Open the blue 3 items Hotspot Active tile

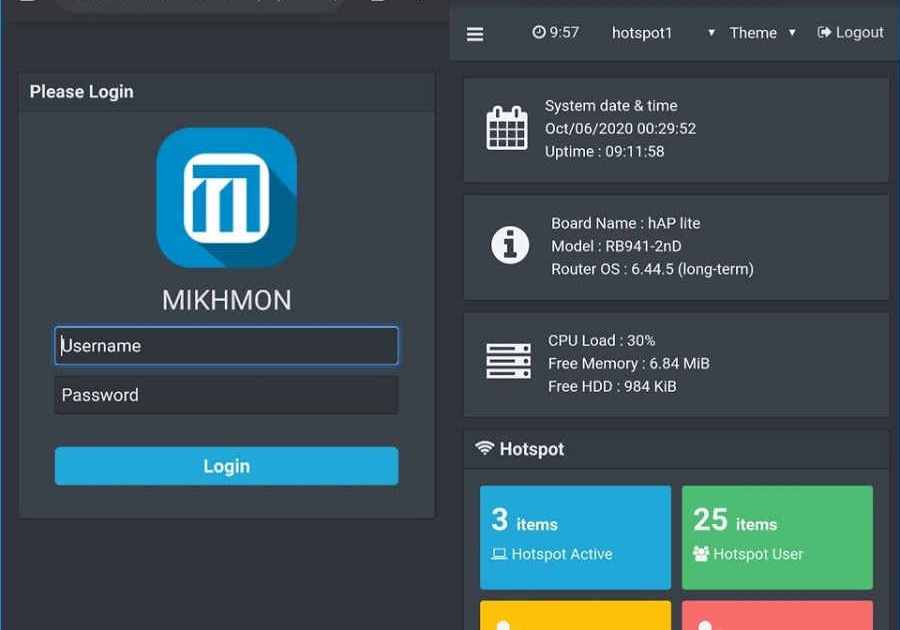(x=575, y=537)
